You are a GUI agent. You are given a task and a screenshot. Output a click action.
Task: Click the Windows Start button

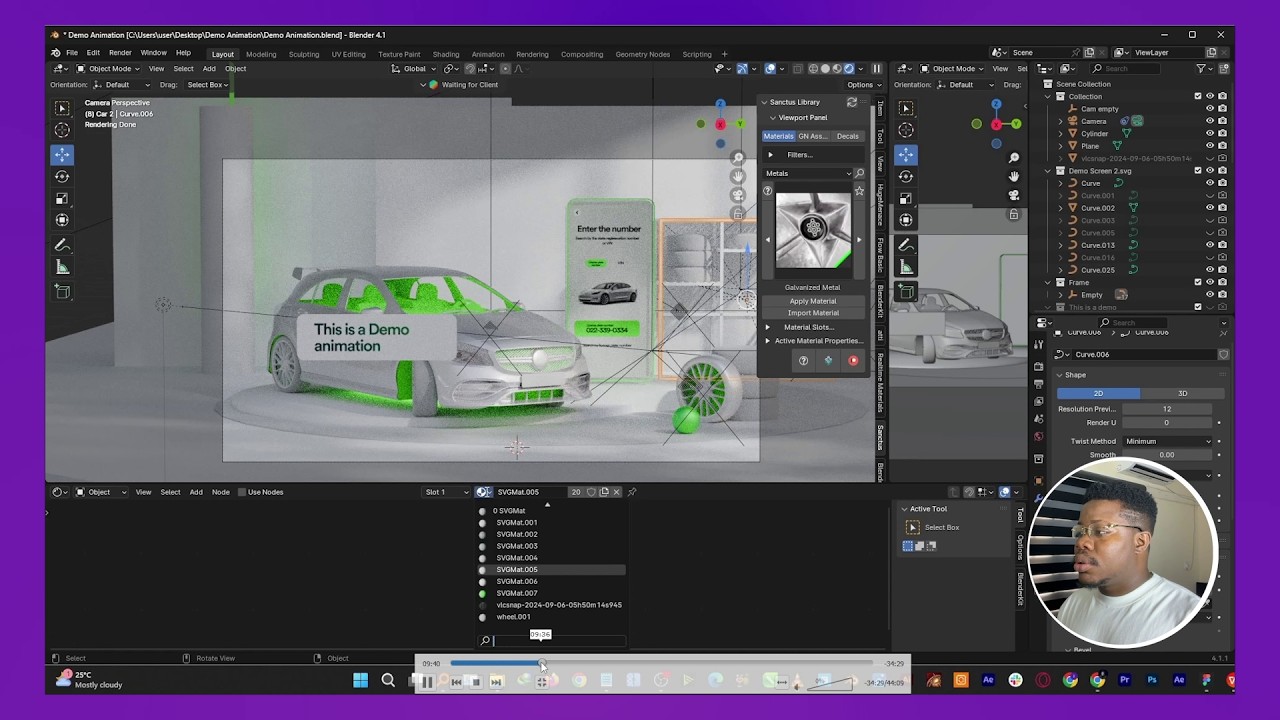point(360,681)
